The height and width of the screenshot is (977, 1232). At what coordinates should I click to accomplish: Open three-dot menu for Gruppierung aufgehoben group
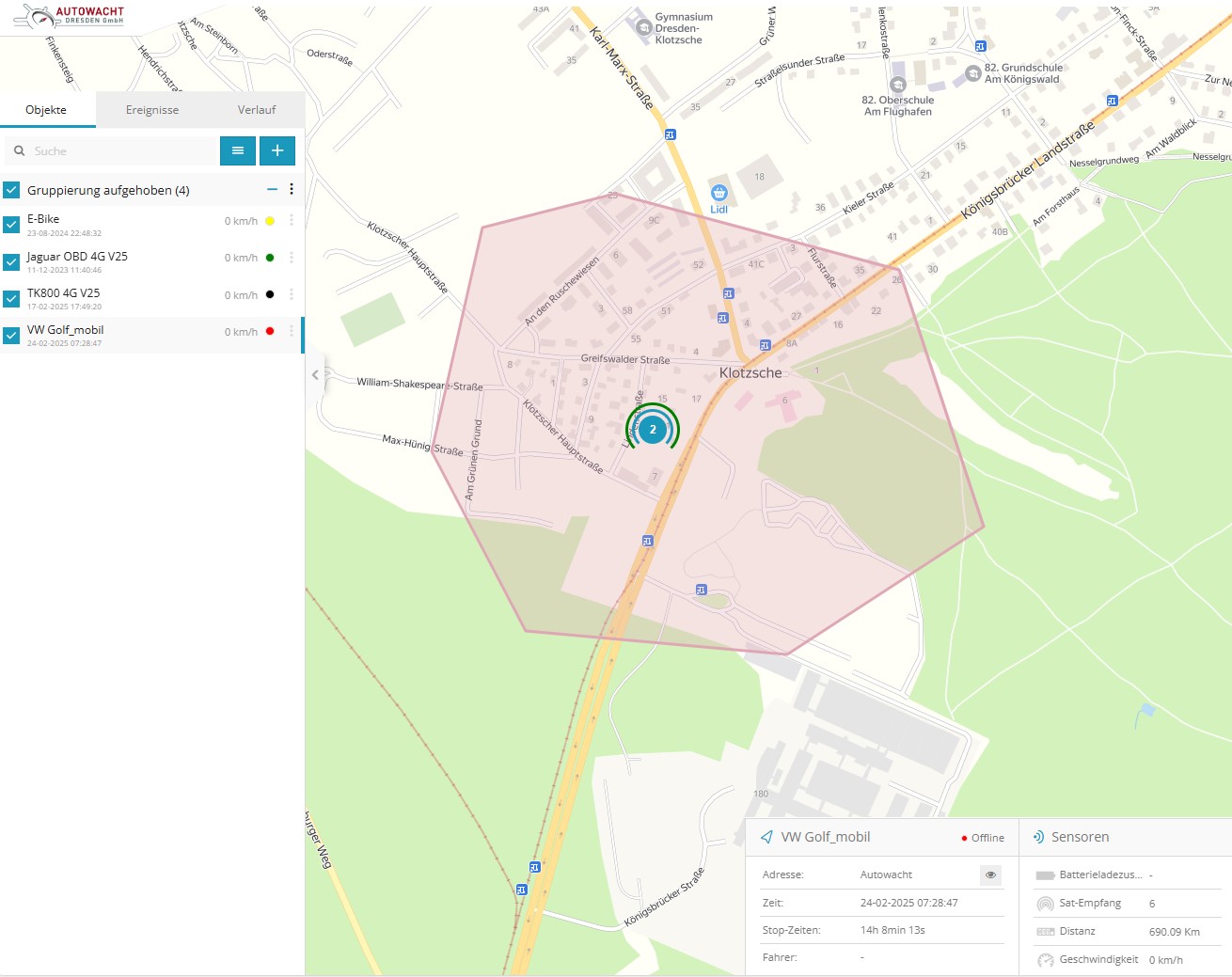pyautogui.click(x=292, y=190)
